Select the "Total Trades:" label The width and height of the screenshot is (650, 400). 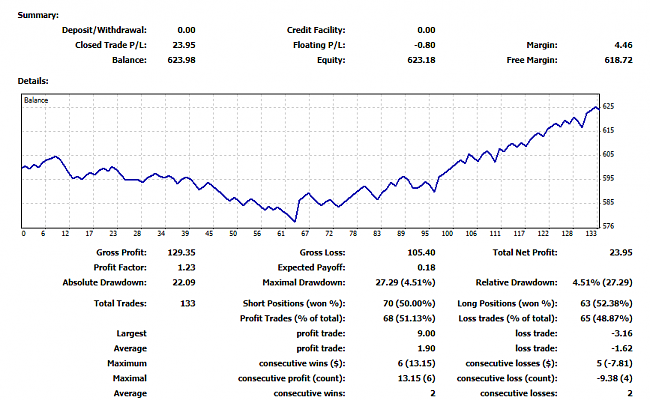point(120,303)
